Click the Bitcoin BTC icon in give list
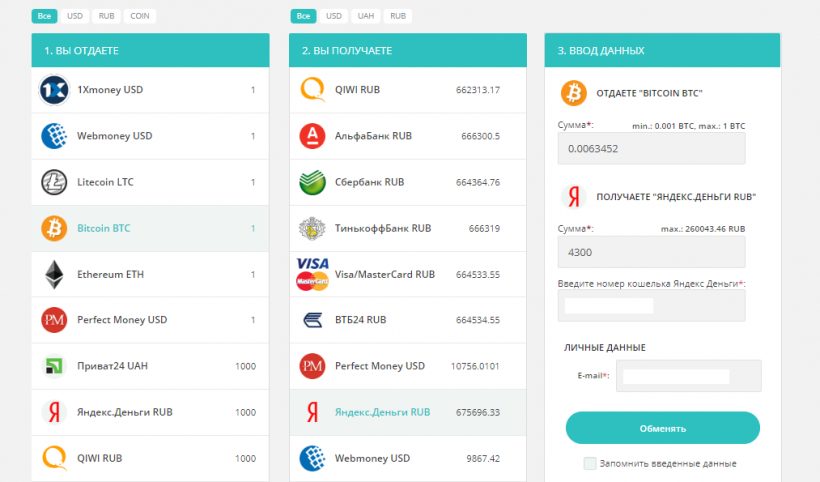 click(54, 228)
